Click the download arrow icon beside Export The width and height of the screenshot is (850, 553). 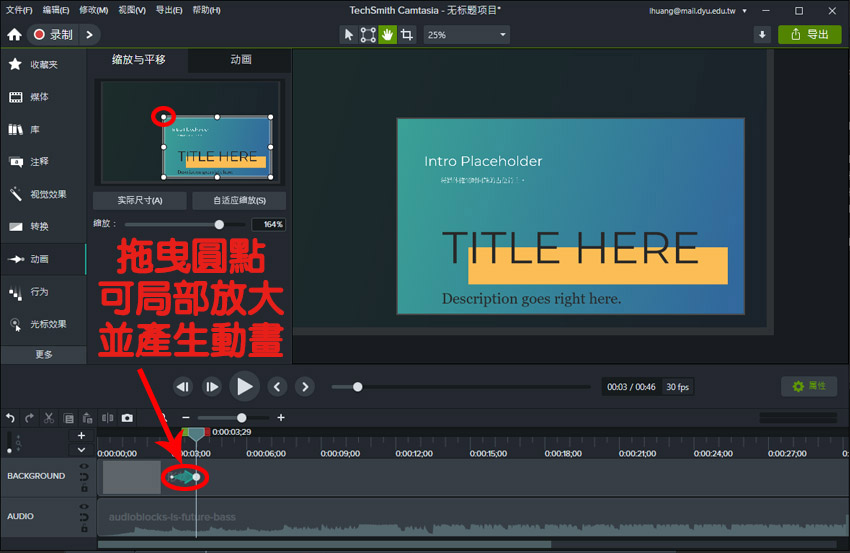[x=763, y=35]
